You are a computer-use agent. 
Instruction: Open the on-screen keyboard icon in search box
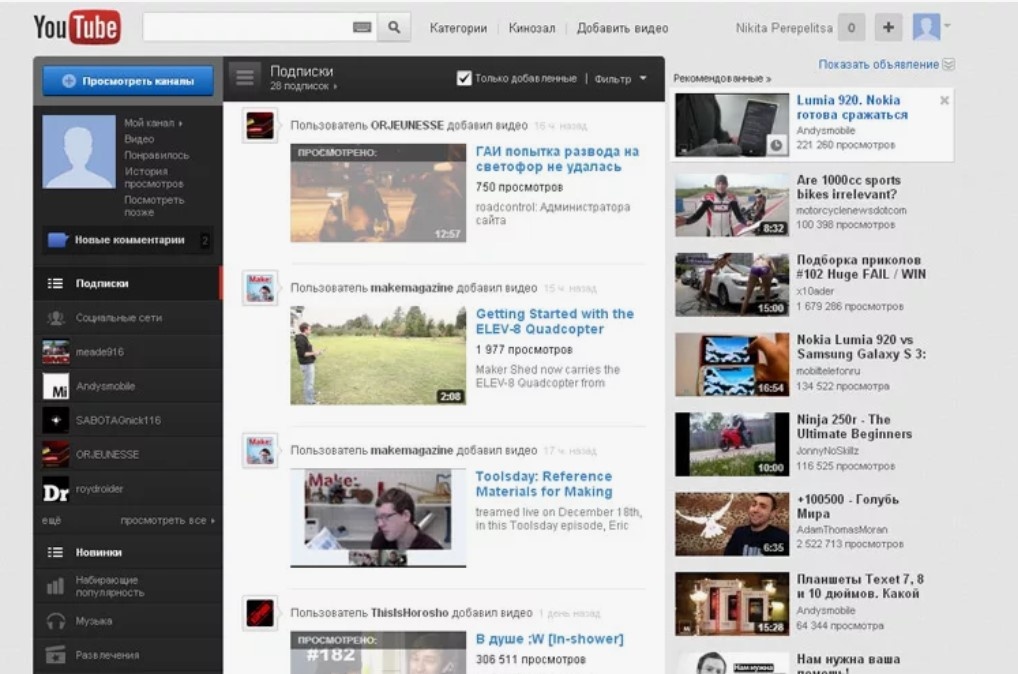pyautogui.click(x=362, y=27)
